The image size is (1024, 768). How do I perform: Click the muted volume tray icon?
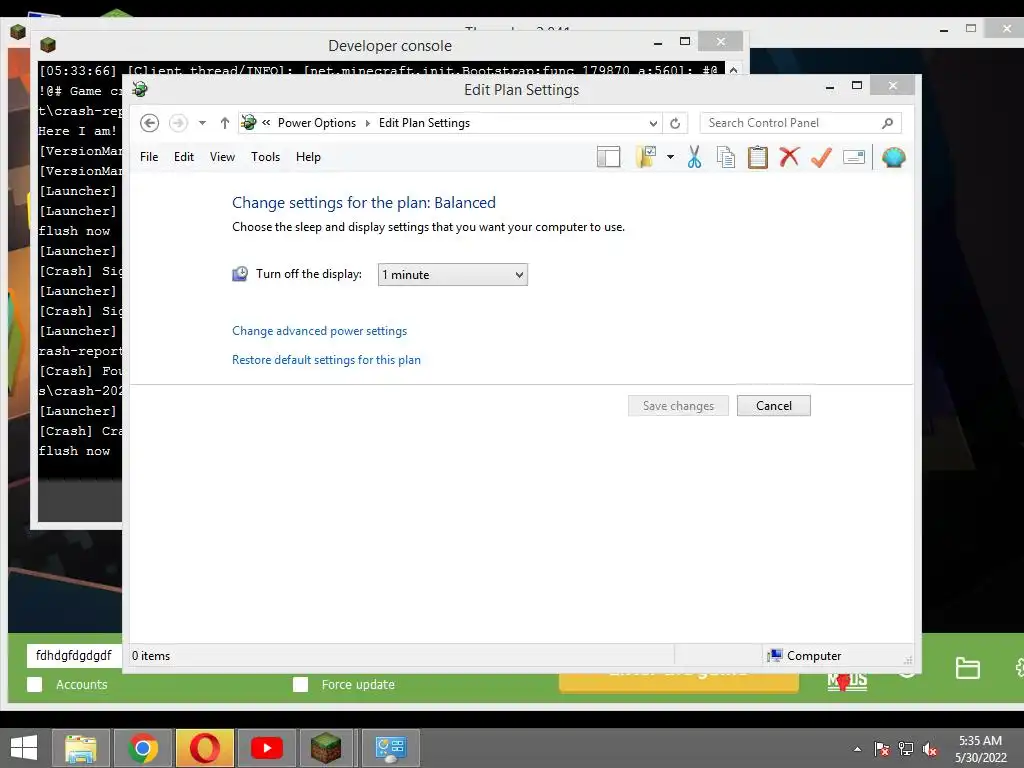930,749
